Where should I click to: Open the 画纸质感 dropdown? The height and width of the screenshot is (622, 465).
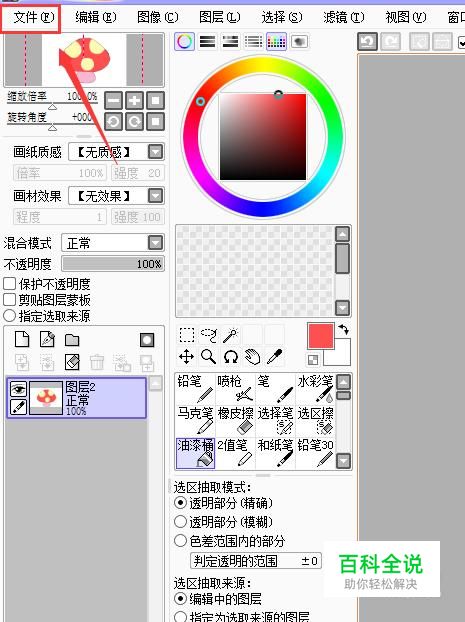click(x=116, y=152)
